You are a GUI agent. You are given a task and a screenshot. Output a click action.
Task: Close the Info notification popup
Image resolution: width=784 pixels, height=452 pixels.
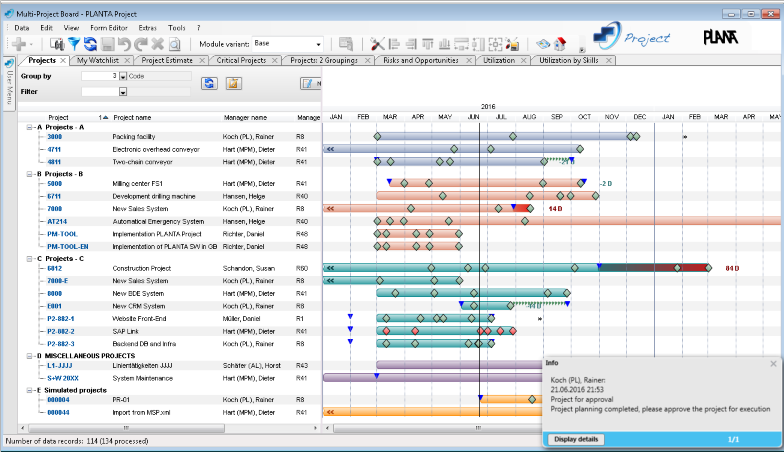coord(774,364)
